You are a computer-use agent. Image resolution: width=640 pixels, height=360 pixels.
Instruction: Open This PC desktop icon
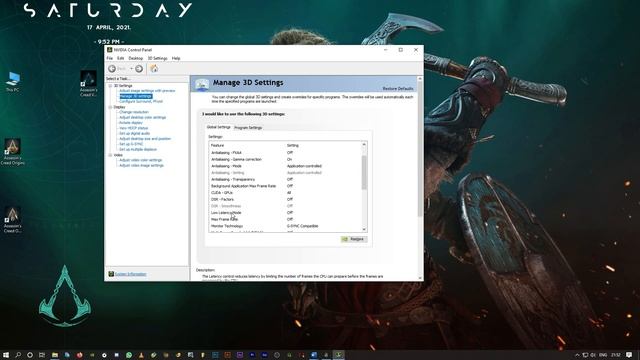(13, 82)
